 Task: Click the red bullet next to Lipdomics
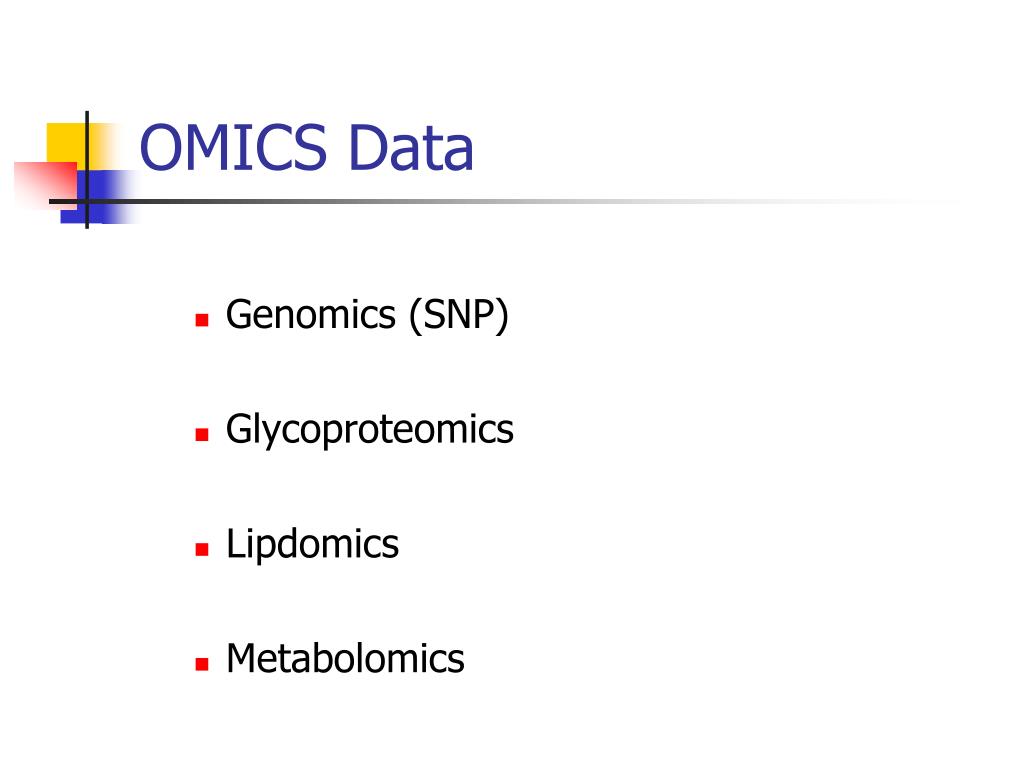(x=202, y=549)
